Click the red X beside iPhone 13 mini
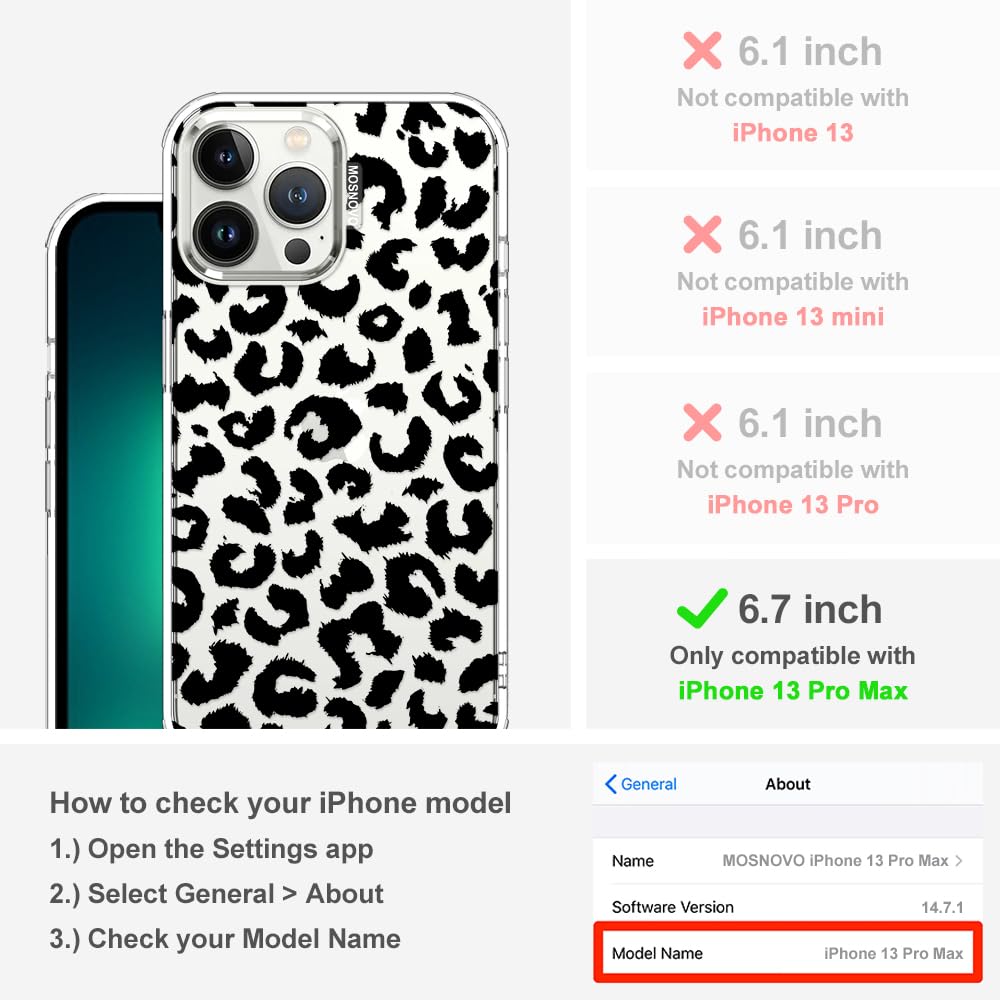The width and height of the screenshot is (1000, 1000). (702, 234)
